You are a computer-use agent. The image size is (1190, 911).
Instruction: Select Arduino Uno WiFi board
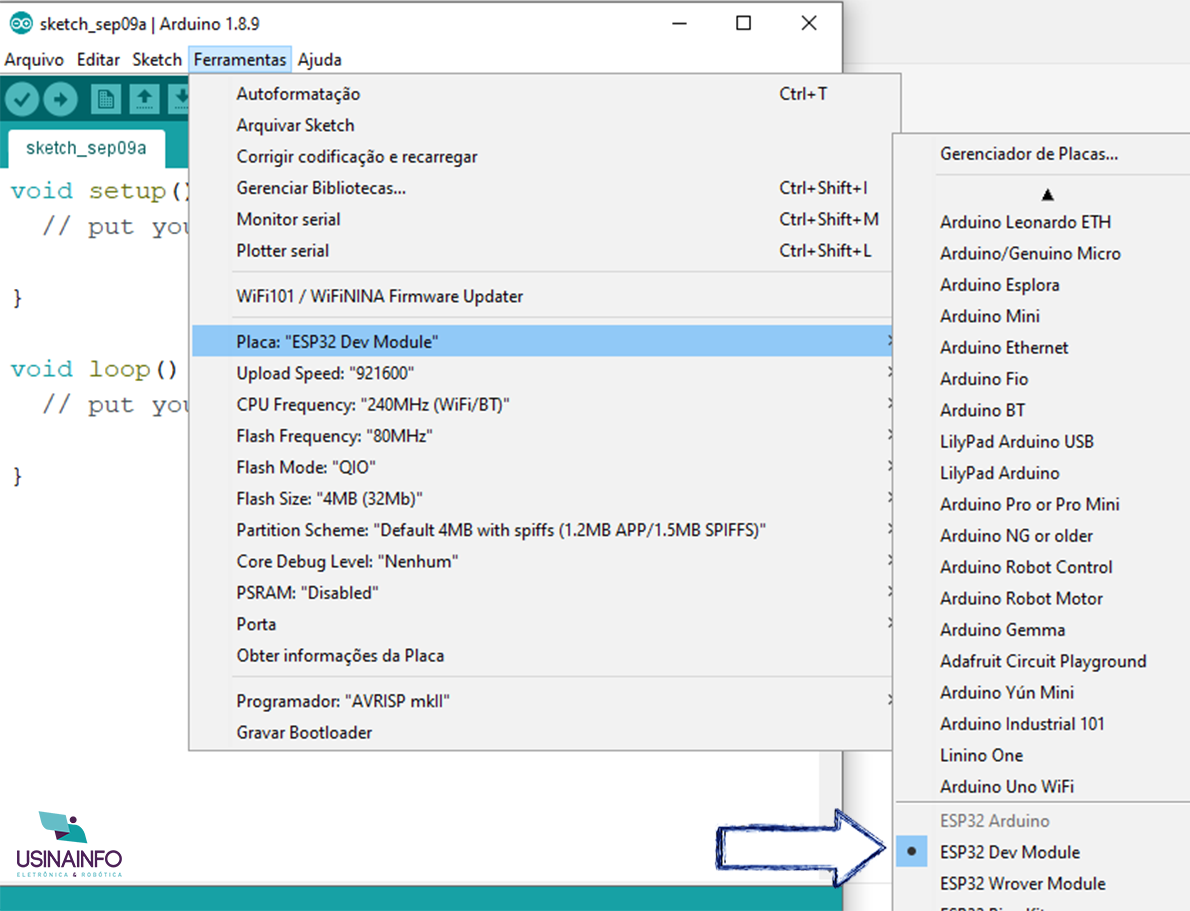click(x=1043, y=786)
